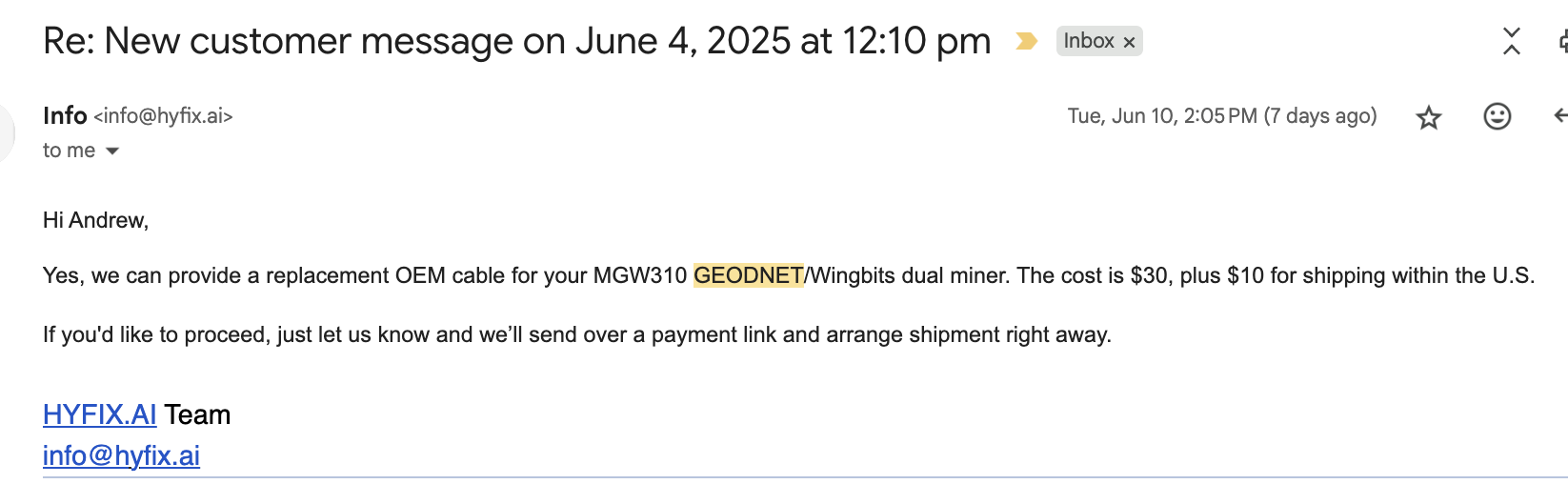Open the HYFIX.AI link

pos(100,414)
